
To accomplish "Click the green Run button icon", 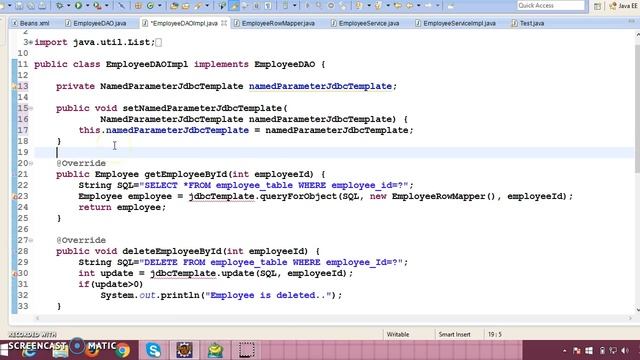I will pos(78,6).
